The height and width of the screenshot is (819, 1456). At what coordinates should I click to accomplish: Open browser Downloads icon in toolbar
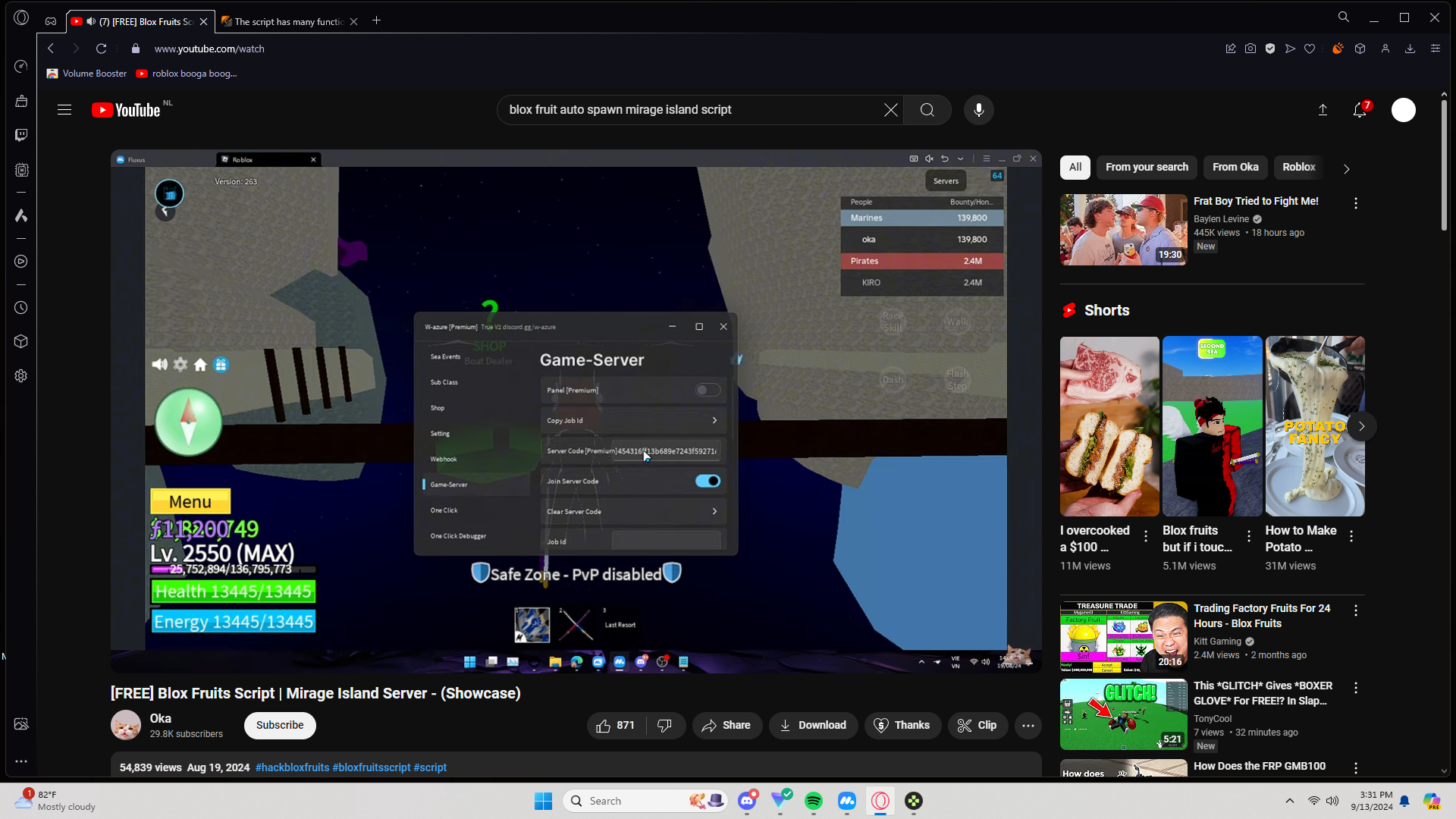click(x=1410, y=49)
